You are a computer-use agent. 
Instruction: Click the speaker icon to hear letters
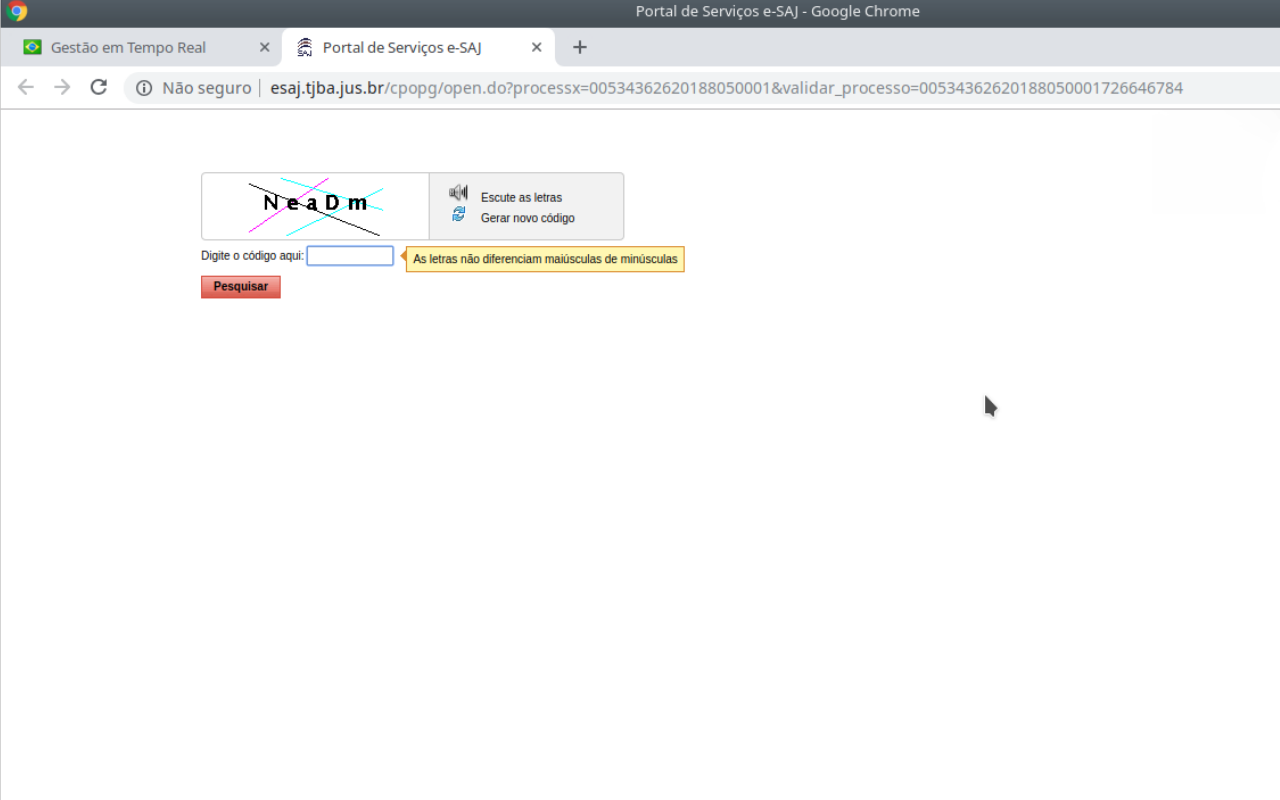tap(458, 193)
